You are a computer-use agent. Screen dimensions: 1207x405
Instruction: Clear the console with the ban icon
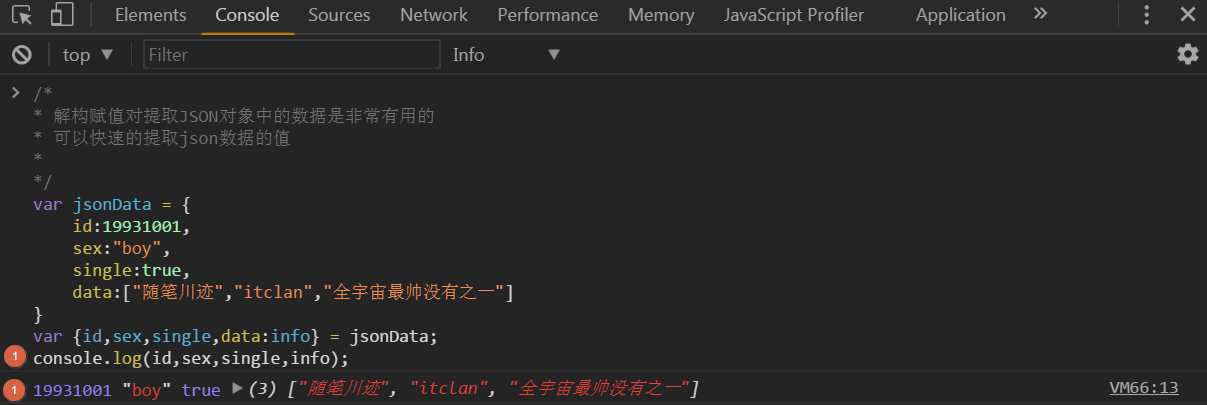pyautogui.click(x=21, y=55)
